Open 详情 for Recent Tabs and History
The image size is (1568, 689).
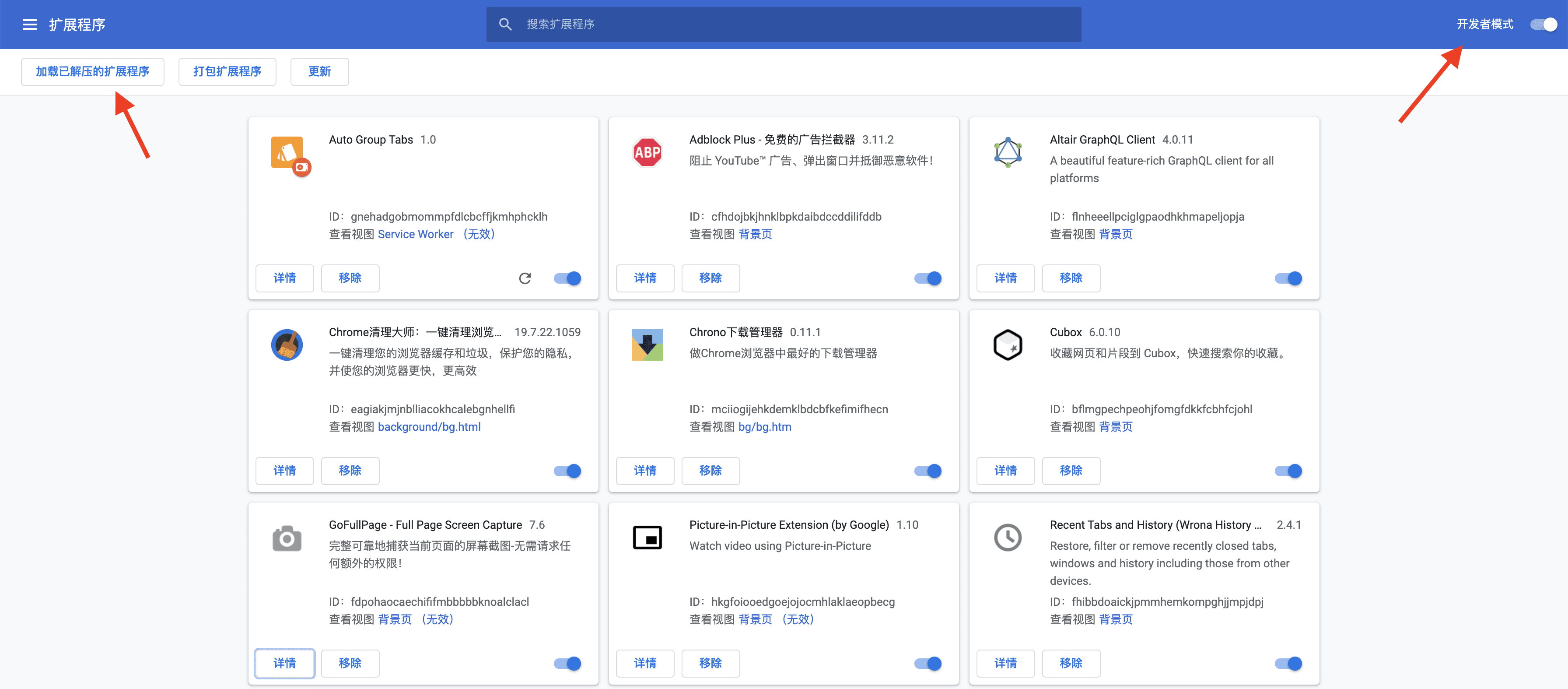click(1005, 664)
